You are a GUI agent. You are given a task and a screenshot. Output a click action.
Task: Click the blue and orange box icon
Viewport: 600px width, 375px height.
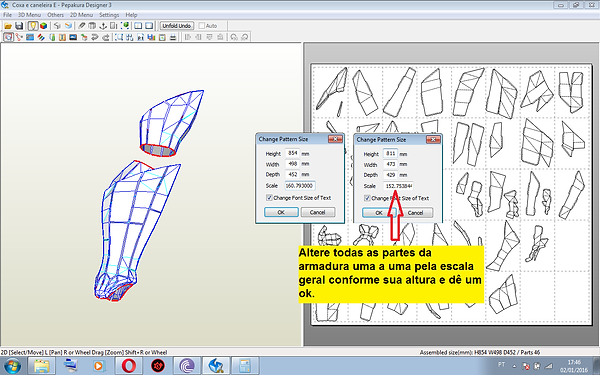tap(68, 26)
